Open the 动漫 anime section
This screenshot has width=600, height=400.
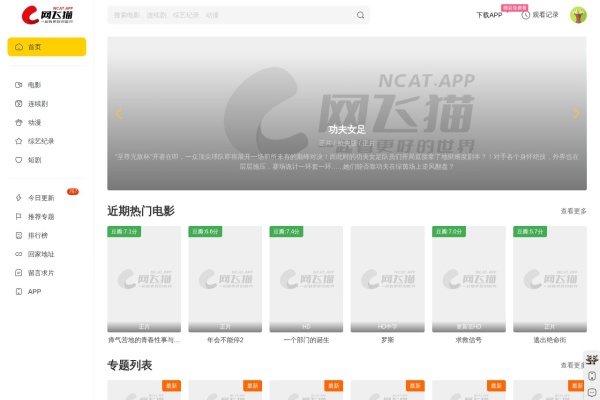pyautogui.click(x=34, y=122)
